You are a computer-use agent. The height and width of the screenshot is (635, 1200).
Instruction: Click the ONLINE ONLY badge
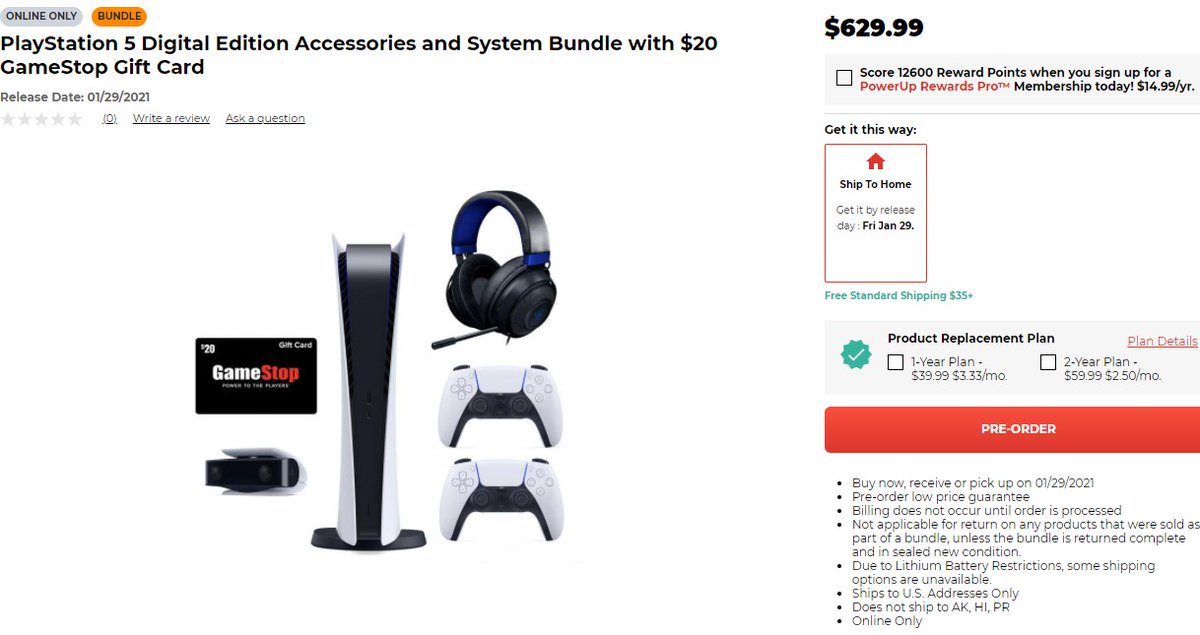(41, 16)
